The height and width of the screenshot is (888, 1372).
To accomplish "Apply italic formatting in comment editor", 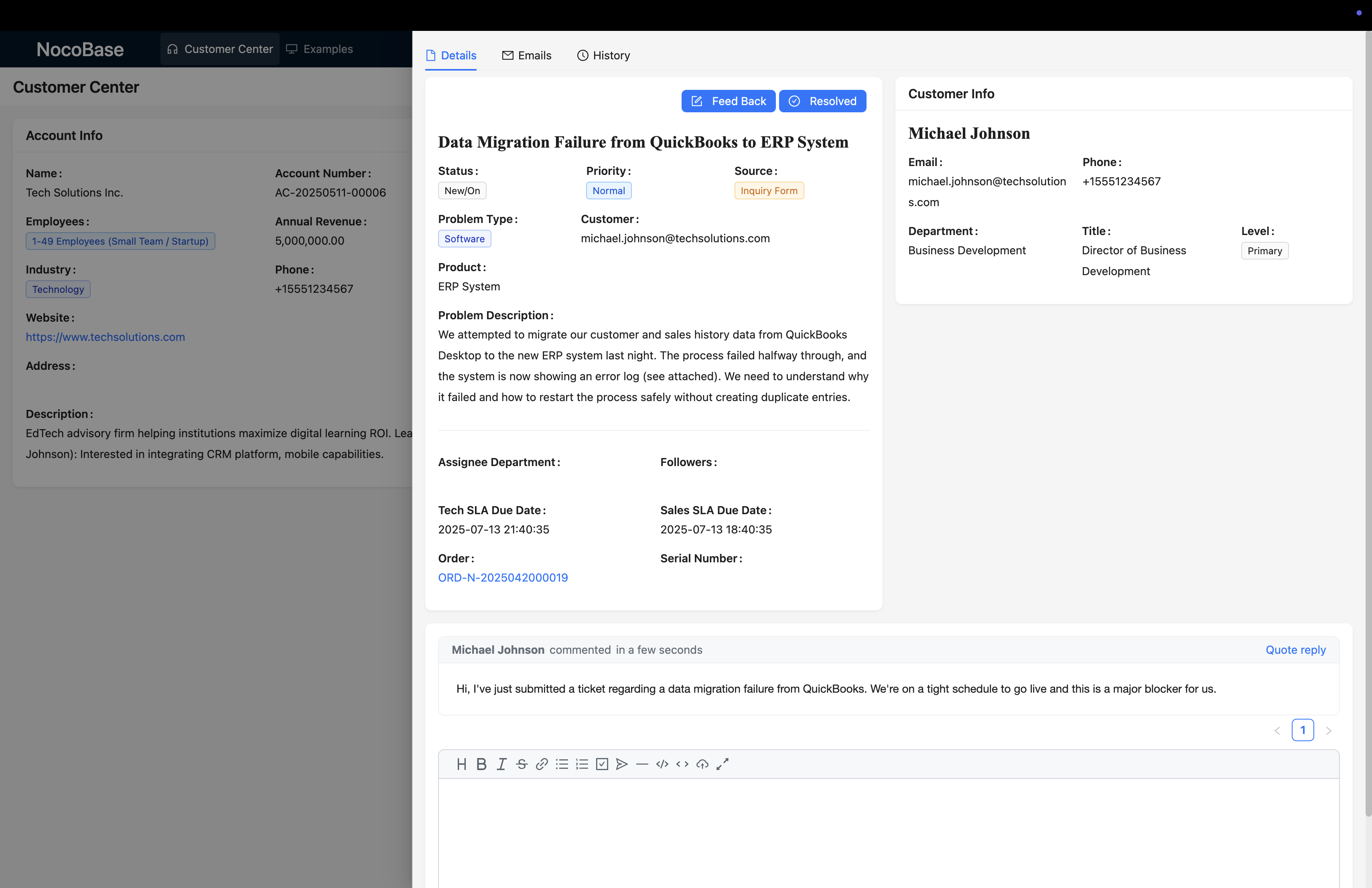I will pyautogui.click(x=501, y=764).
